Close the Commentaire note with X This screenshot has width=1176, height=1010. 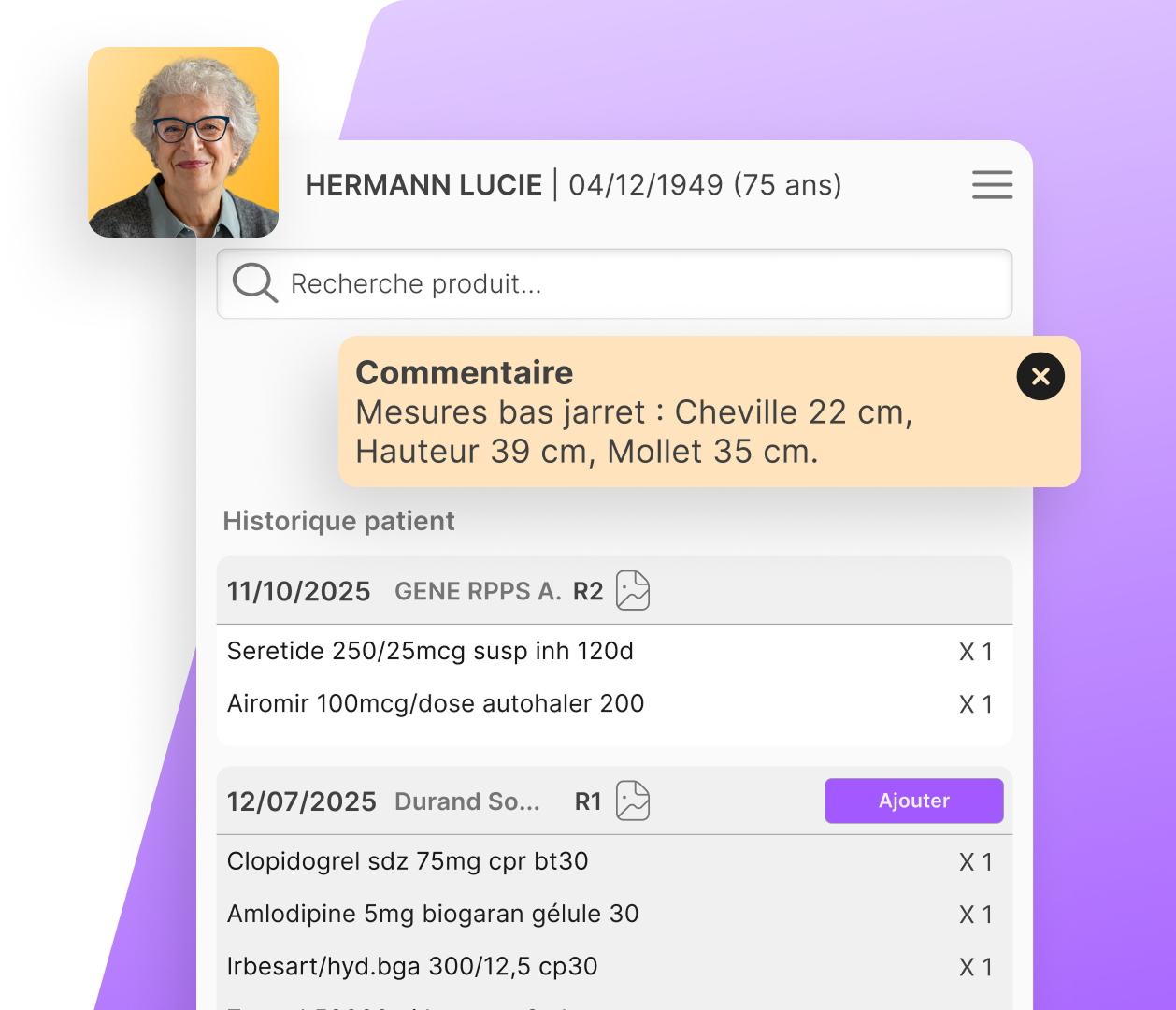[1040, 377]
